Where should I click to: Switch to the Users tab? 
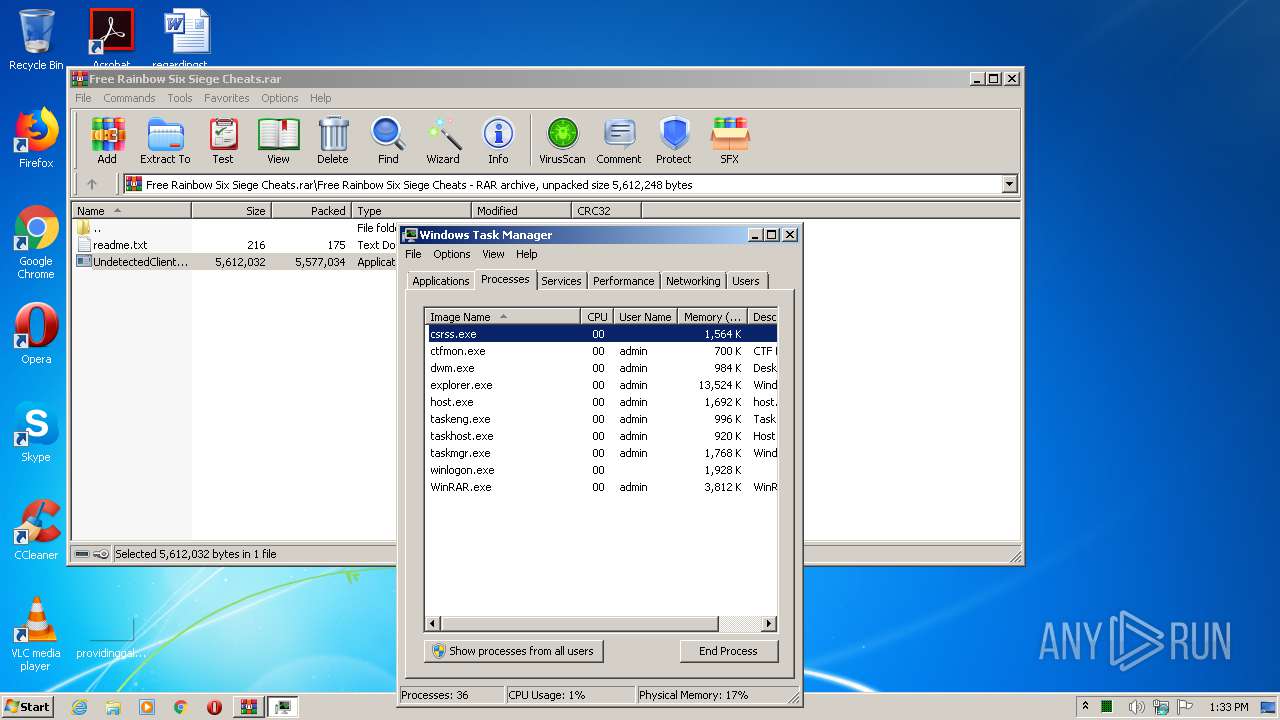pos(745,281)
